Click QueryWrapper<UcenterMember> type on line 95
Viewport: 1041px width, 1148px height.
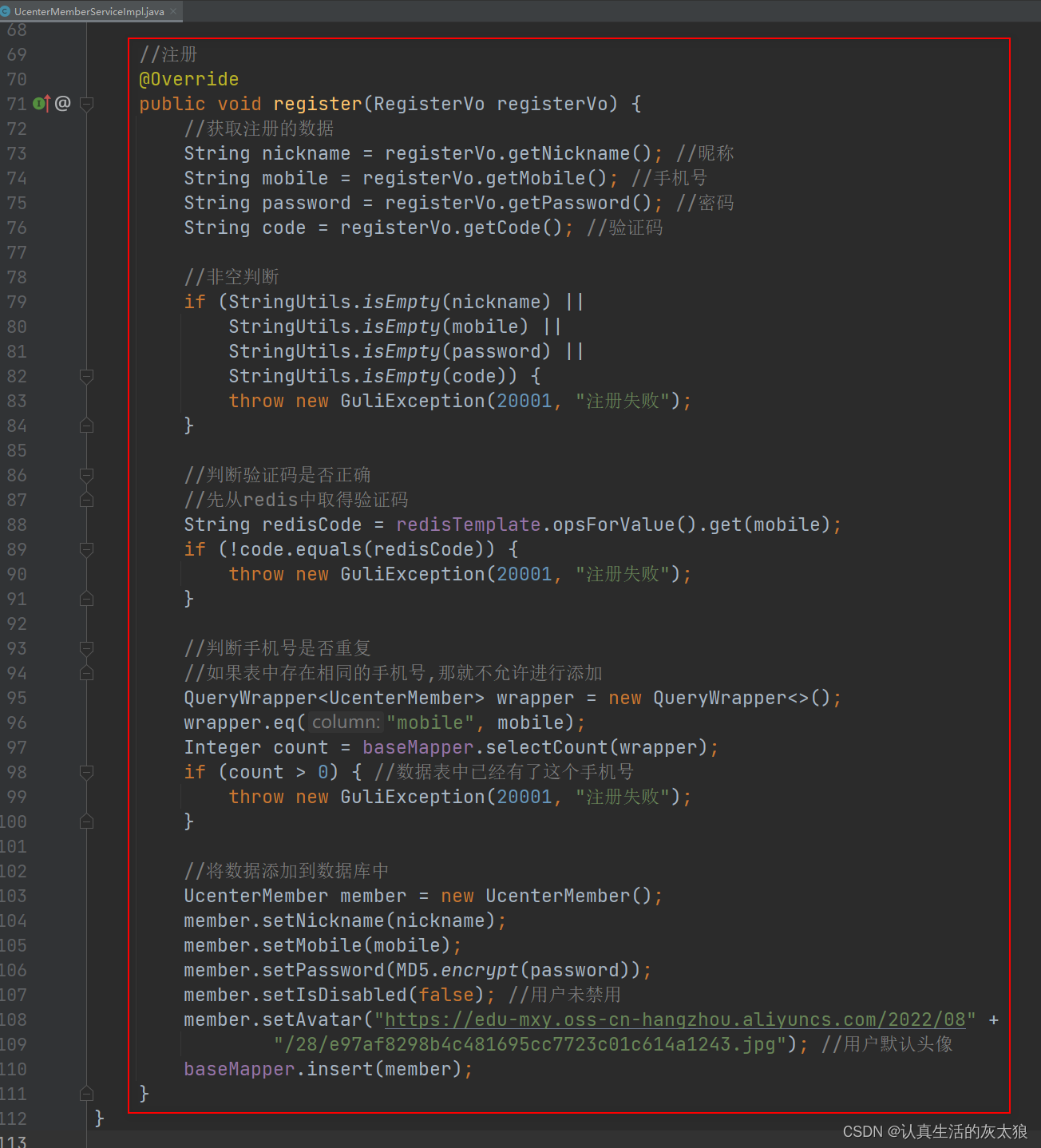tap(334, 698)
